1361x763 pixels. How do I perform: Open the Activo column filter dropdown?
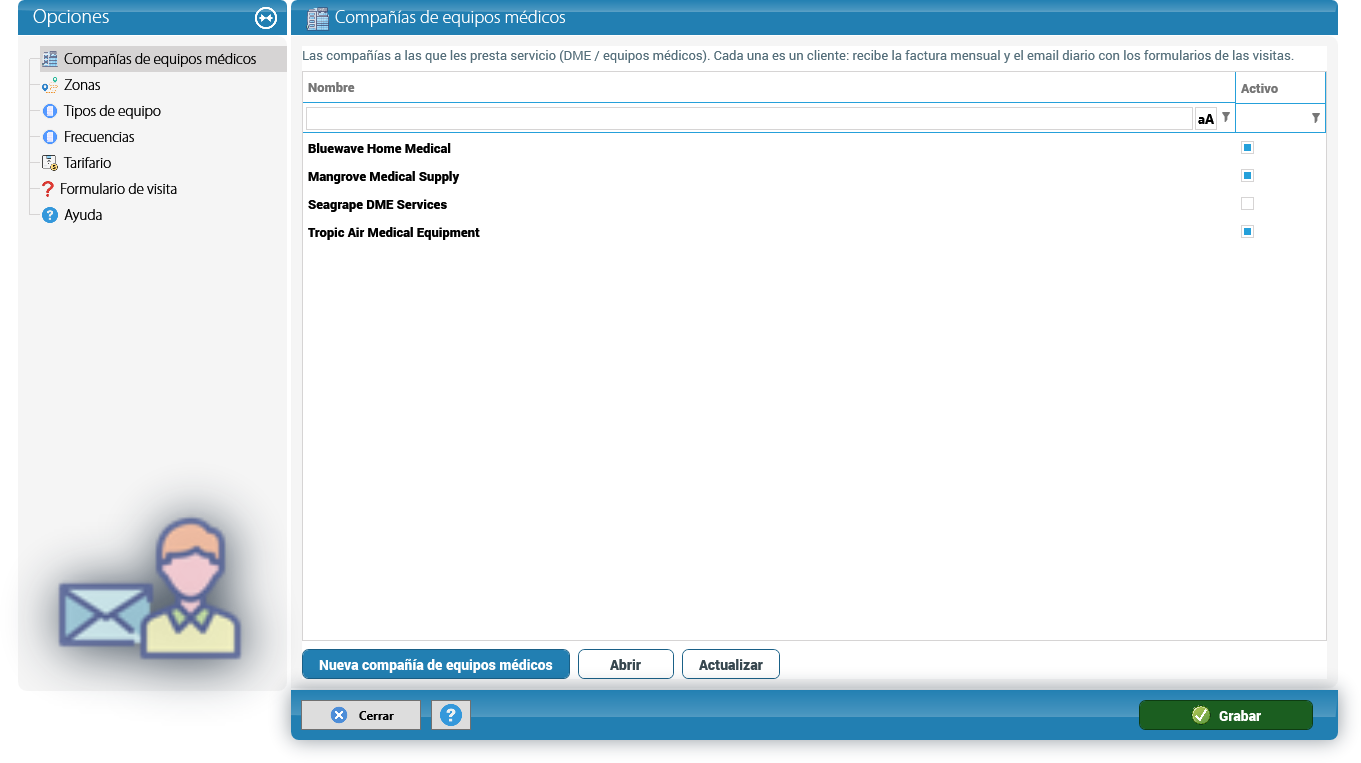(x=1316, y=118)
